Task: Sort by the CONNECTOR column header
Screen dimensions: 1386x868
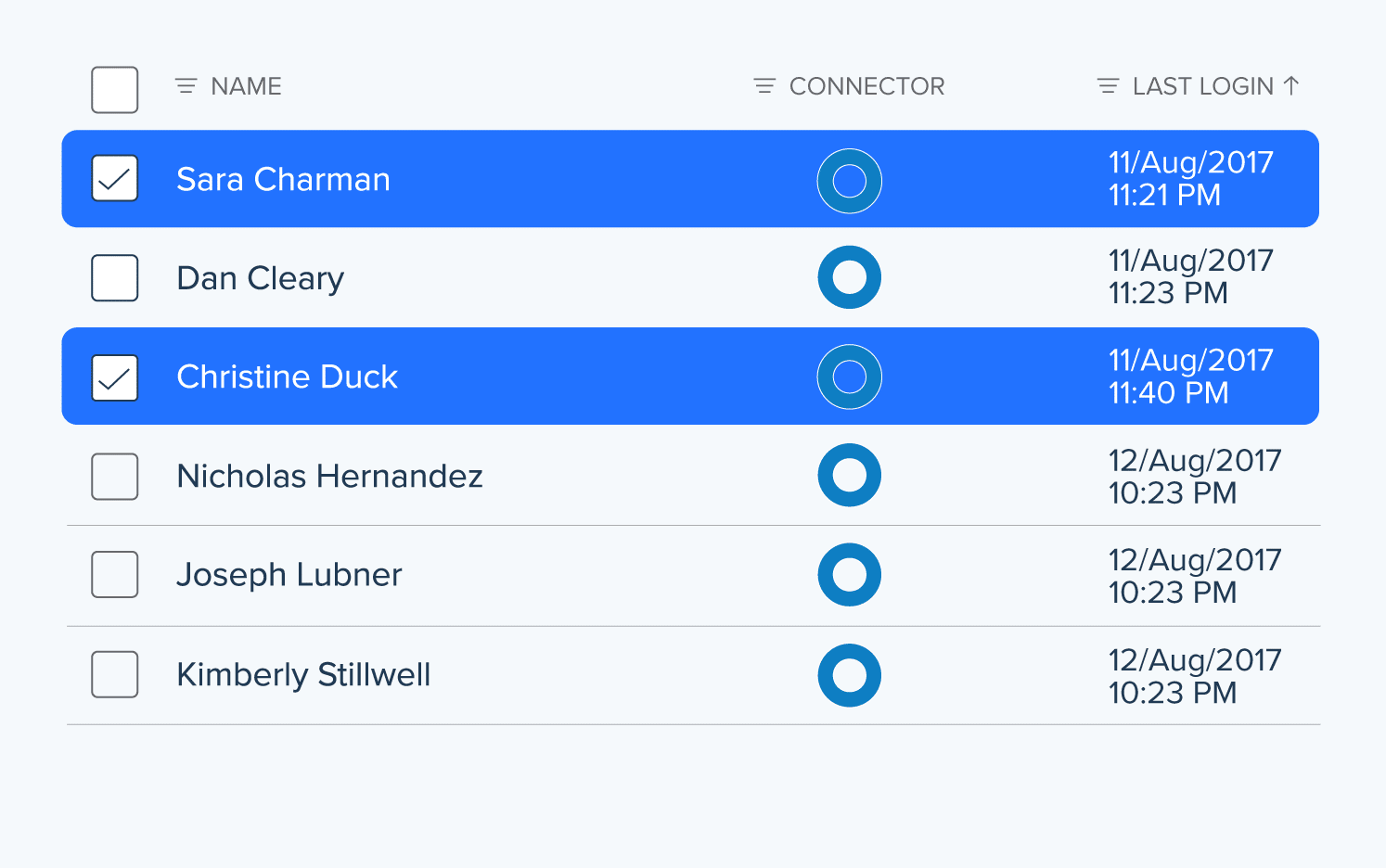Action: pos(866,86)
